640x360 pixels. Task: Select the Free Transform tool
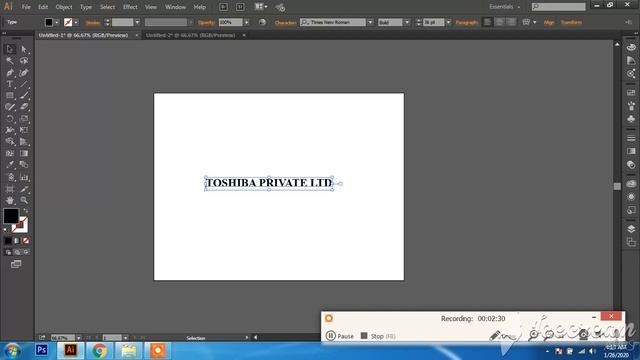click(x=24, y=130)
